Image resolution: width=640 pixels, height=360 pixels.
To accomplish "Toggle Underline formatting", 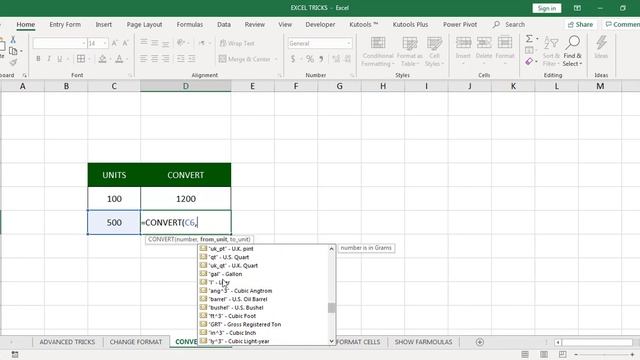I will [x=60, y=59].
